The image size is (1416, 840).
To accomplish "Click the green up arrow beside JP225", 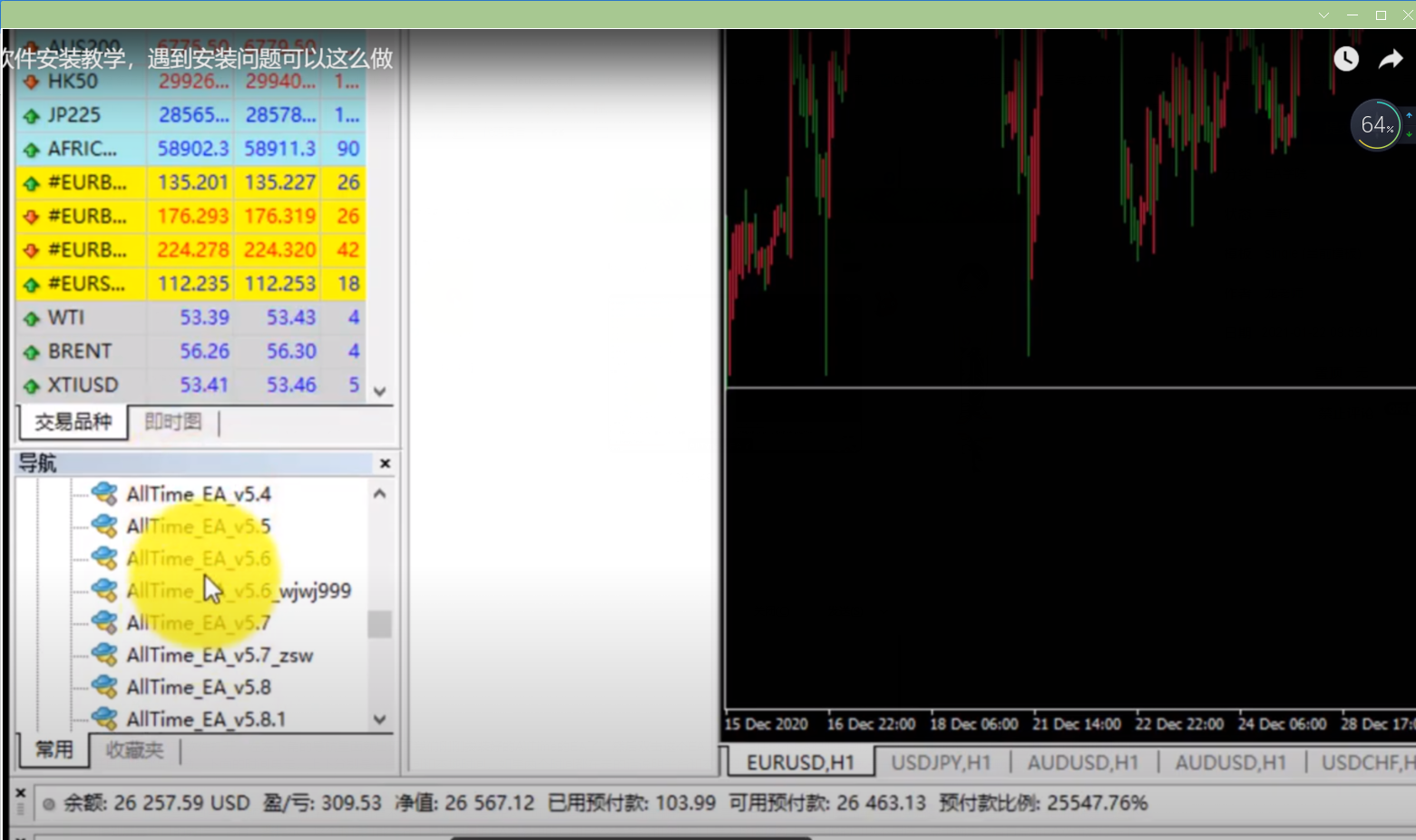I will point(32,116).
